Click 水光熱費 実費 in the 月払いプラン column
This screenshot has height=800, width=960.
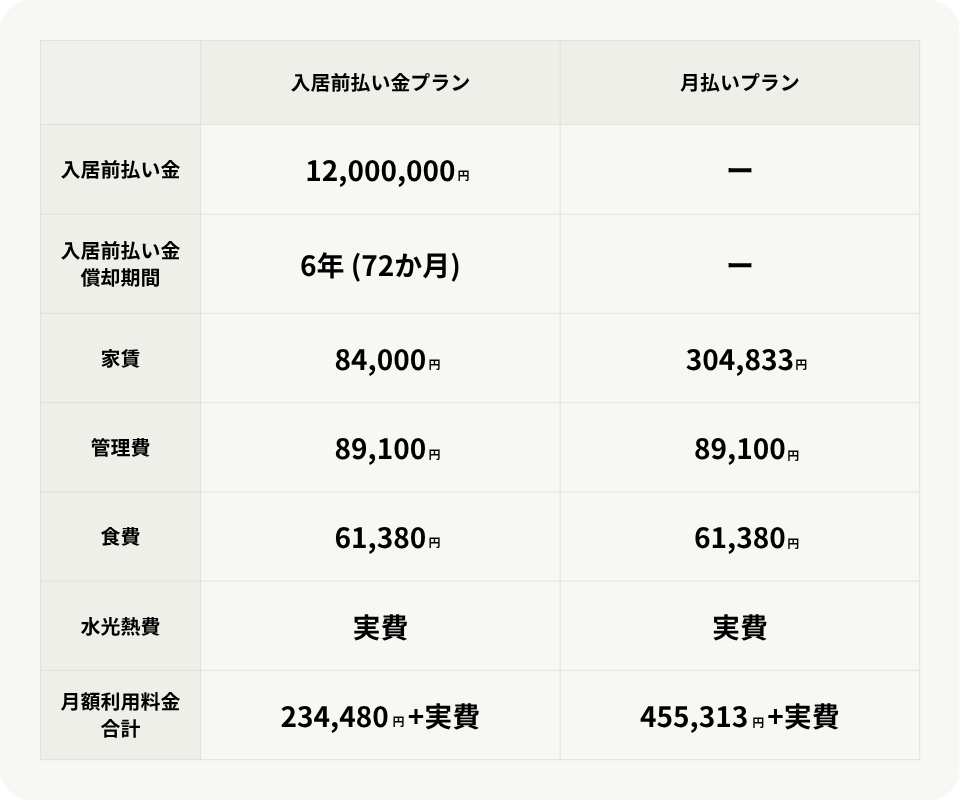pos(740,628)
